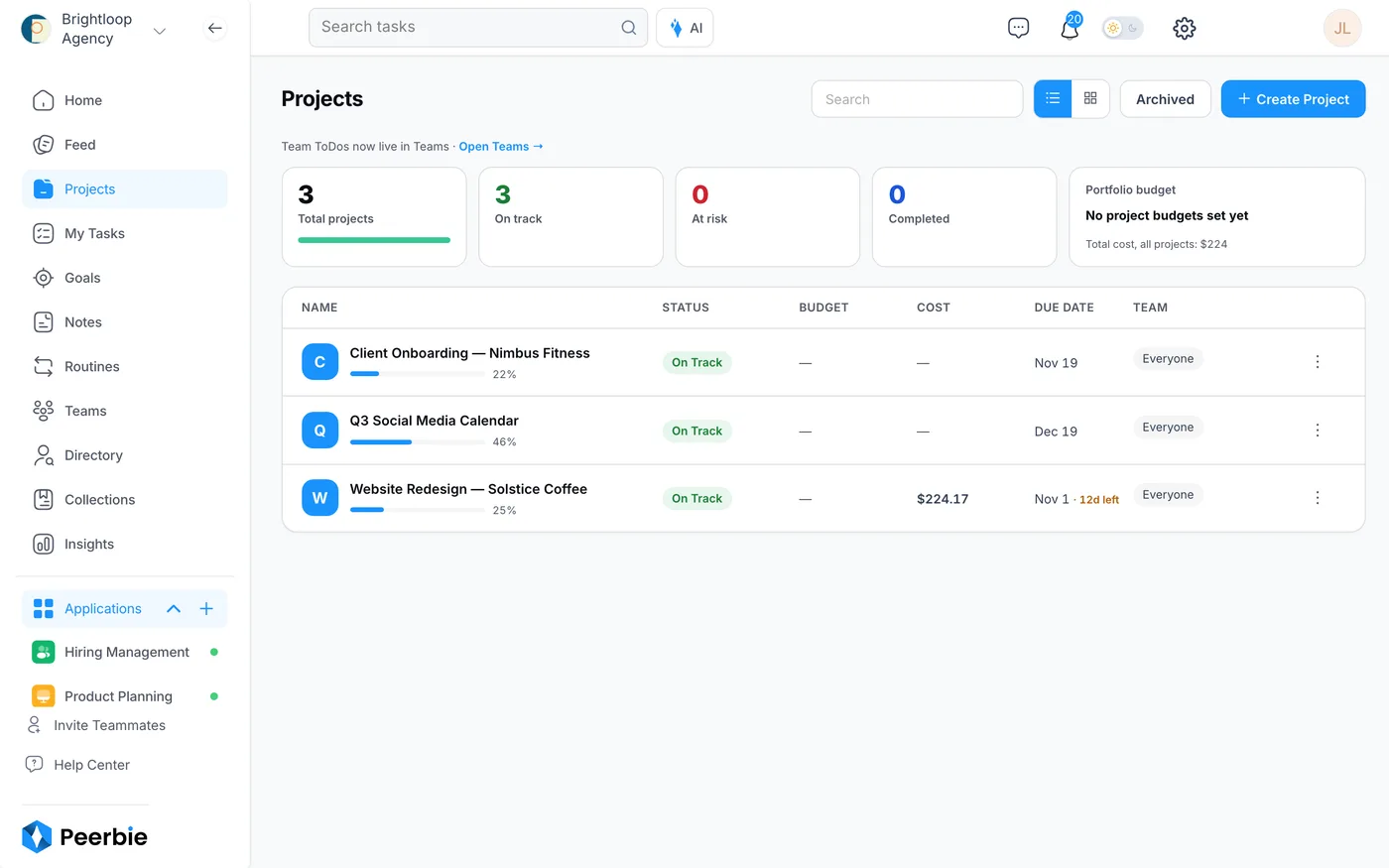Go to Directory in the sidebar
1389x868 pixels.
(x=125, y=455)
